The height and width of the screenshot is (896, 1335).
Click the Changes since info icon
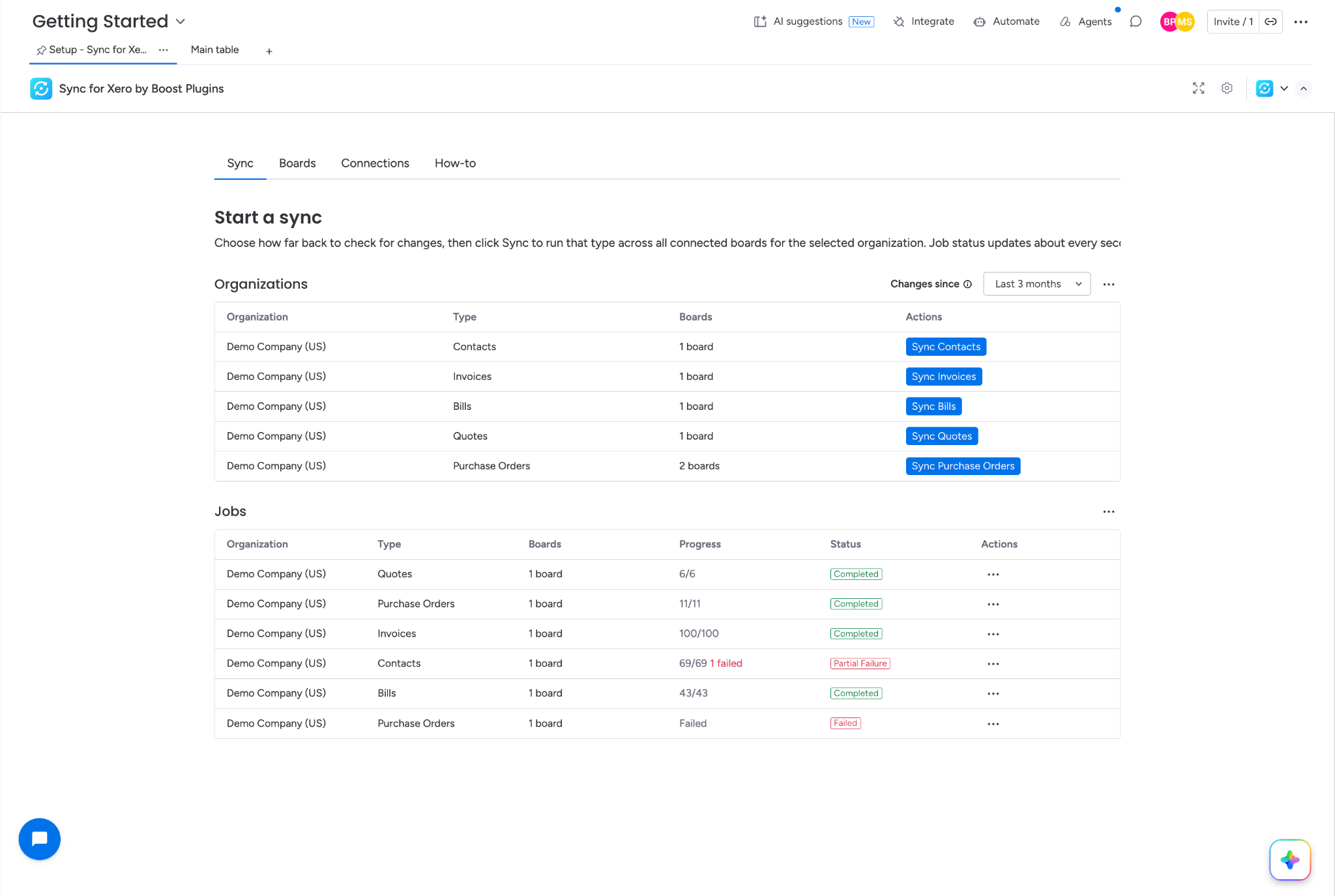coord(967,284)
